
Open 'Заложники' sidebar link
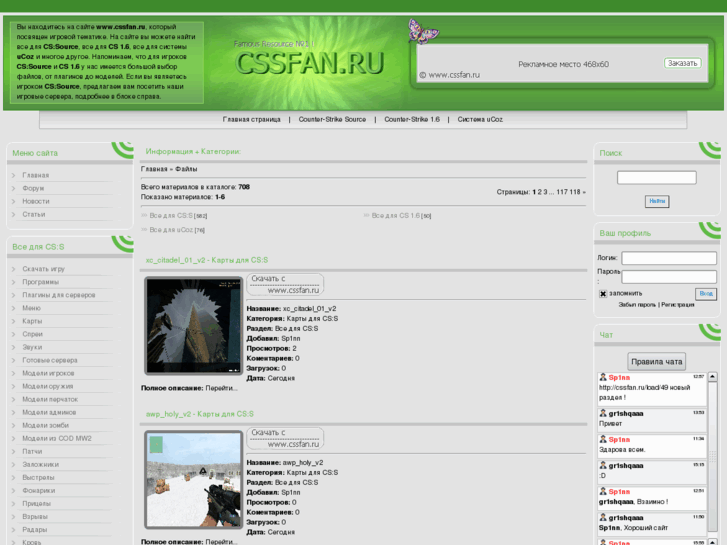pos(41,464)
